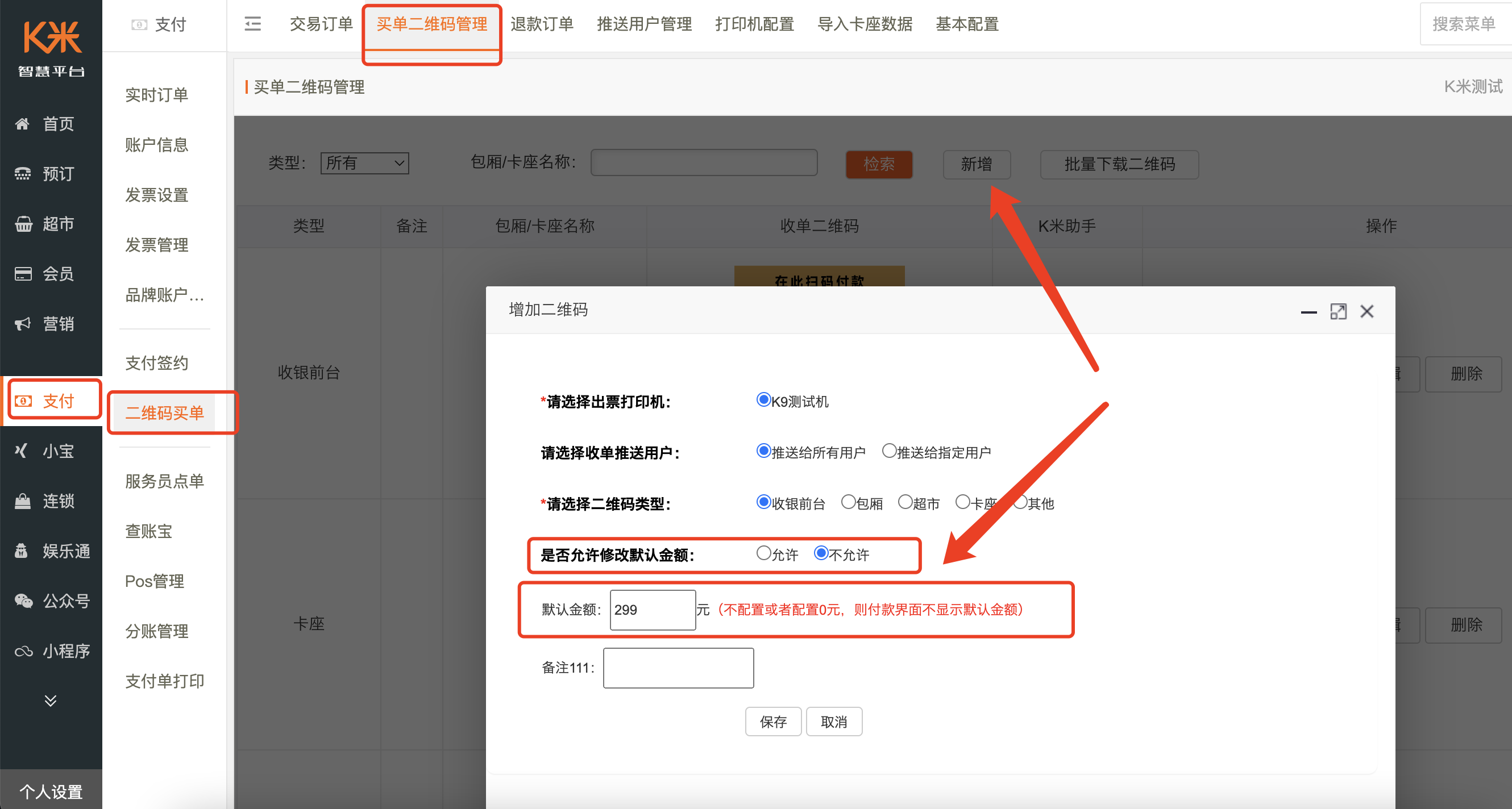
Task: Open 查账宝 submenu item
Action: (148, 531)
